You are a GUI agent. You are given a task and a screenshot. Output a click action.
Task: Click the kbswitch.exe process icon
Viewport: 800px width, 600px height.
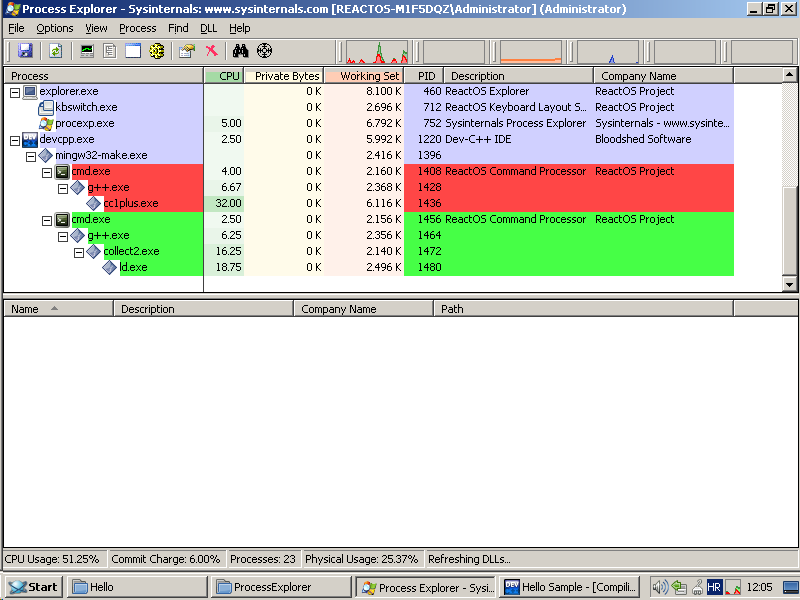tap(46, 108)
